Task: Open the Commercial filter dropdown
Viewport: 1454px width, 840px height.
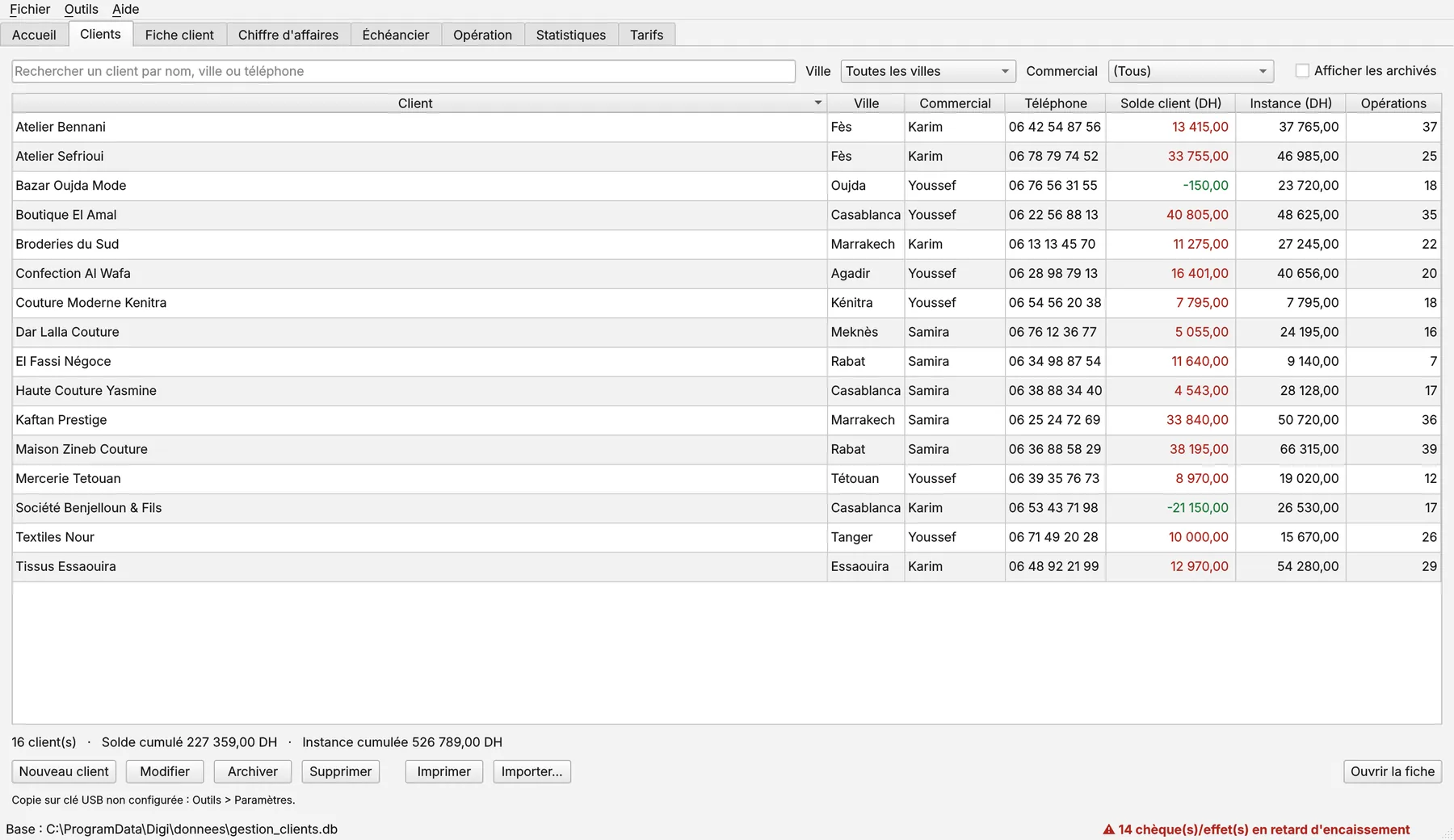Action: pyautogui.click(x=1191, y=71)
